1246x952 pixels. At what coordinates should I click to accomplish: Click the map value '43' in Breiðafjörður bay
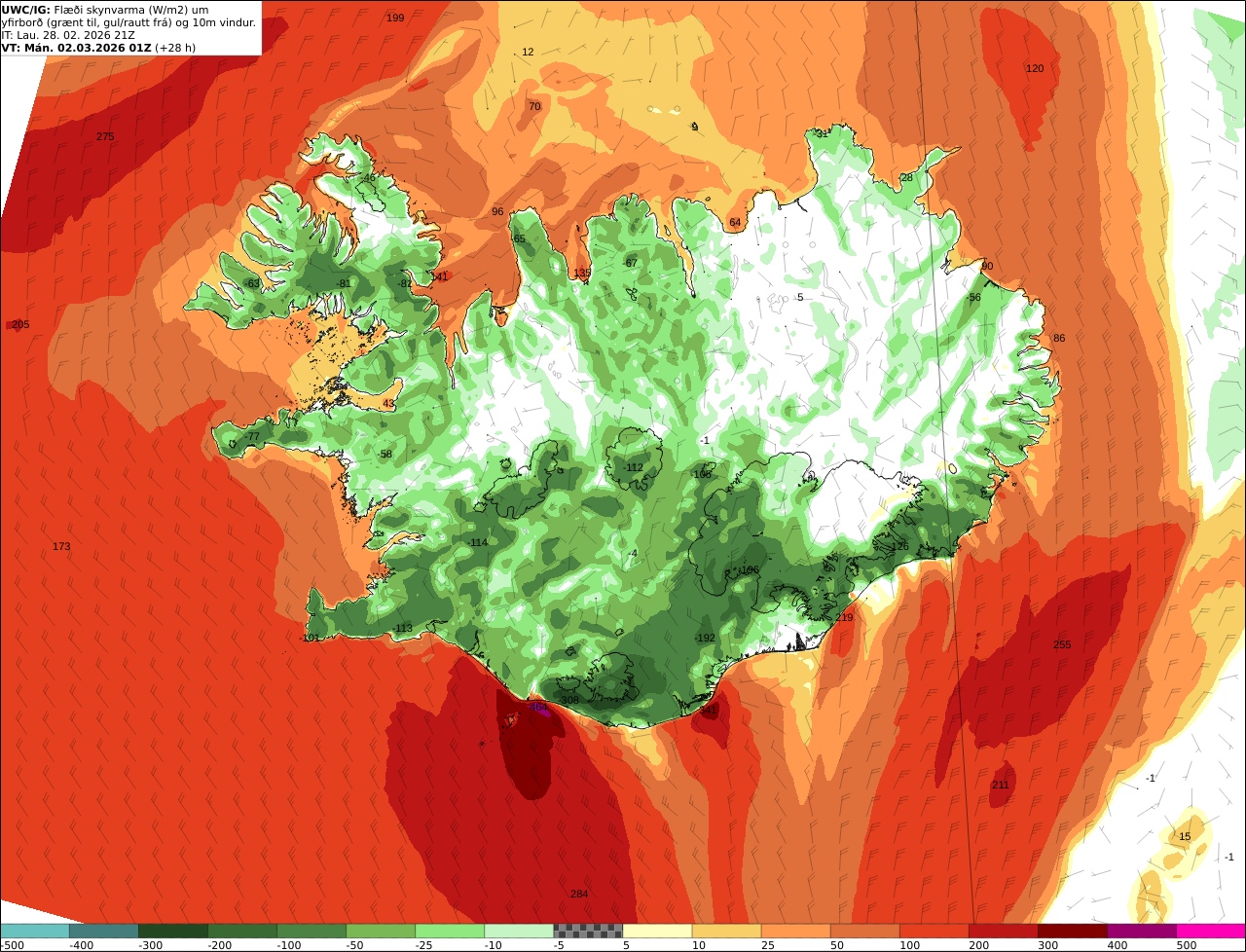click(x=388, y=403)
